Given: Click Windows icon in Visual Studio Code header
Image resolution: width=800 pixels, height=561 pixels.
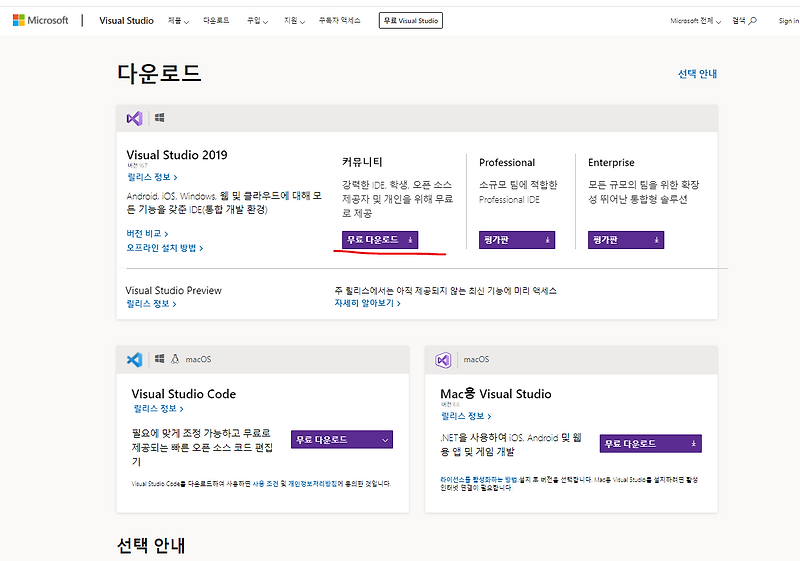Looking at the screenshot, I should coord(160,359).
